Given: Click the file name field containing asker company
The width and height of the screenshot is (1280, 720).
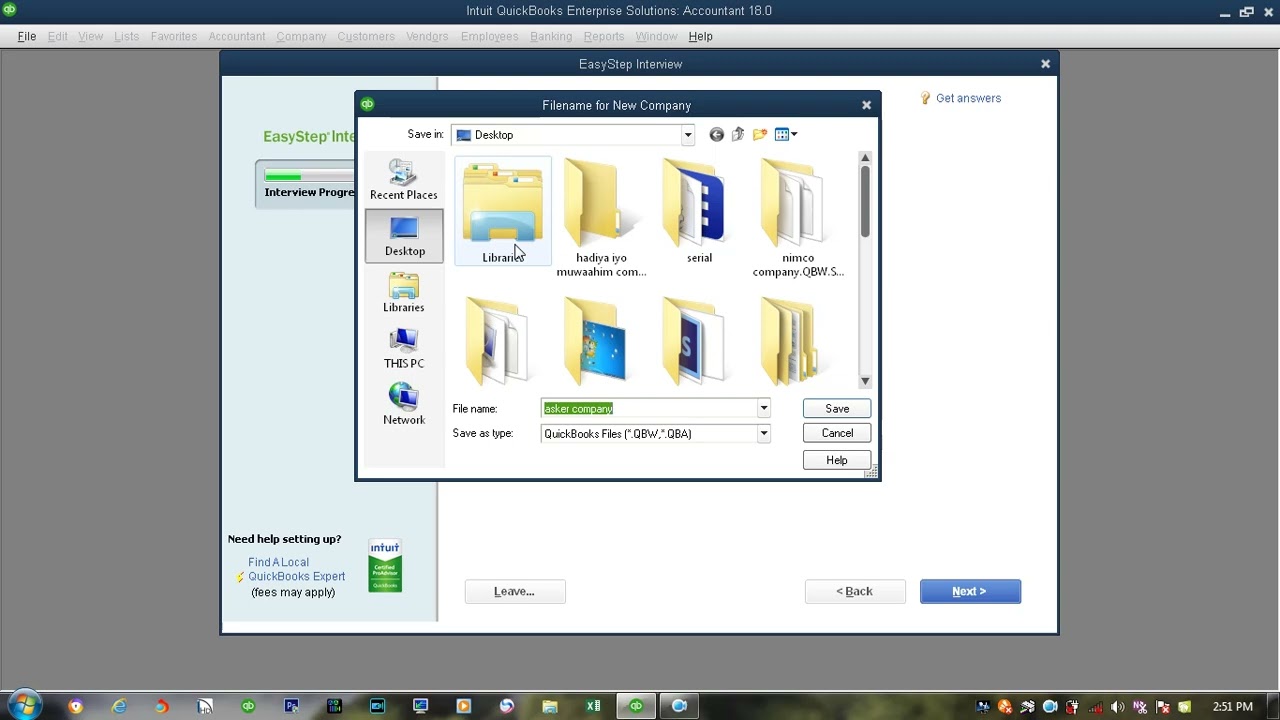Looking at the screenshot, I should [648, 408].
